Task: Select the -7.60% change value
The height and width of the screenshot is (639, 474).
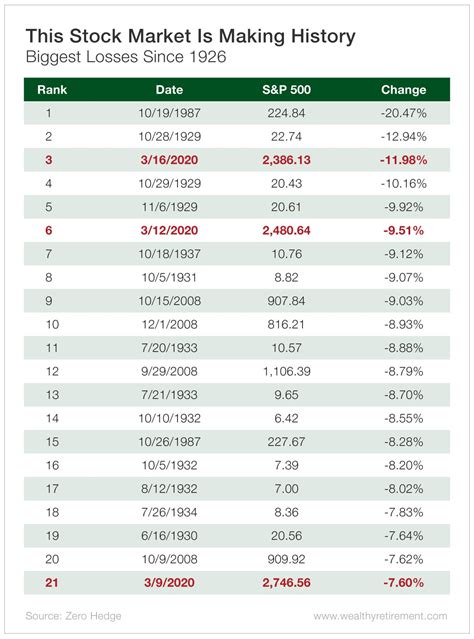Action: point(403,582)
